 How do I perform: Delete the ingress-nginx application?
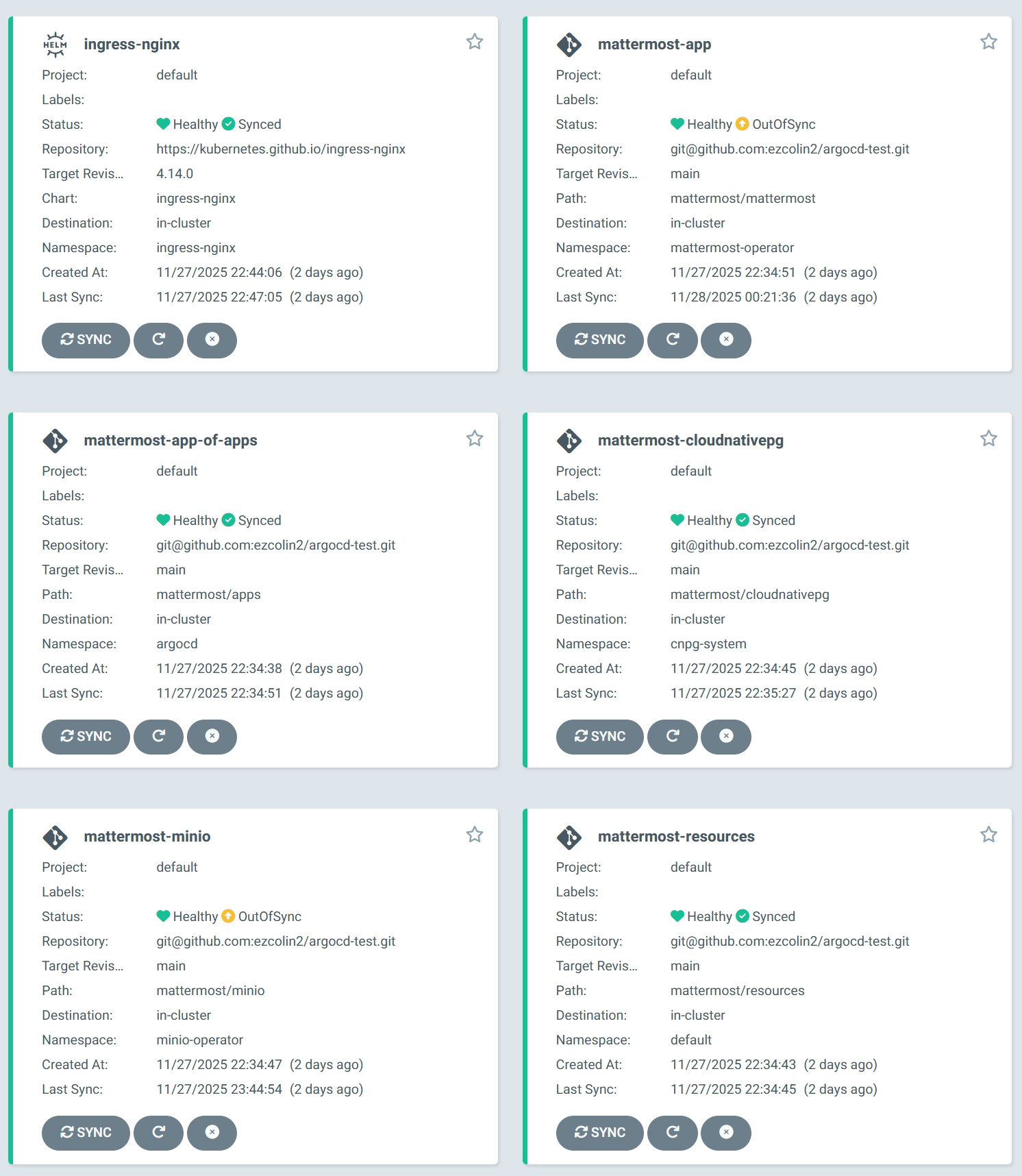coord(212,340)
